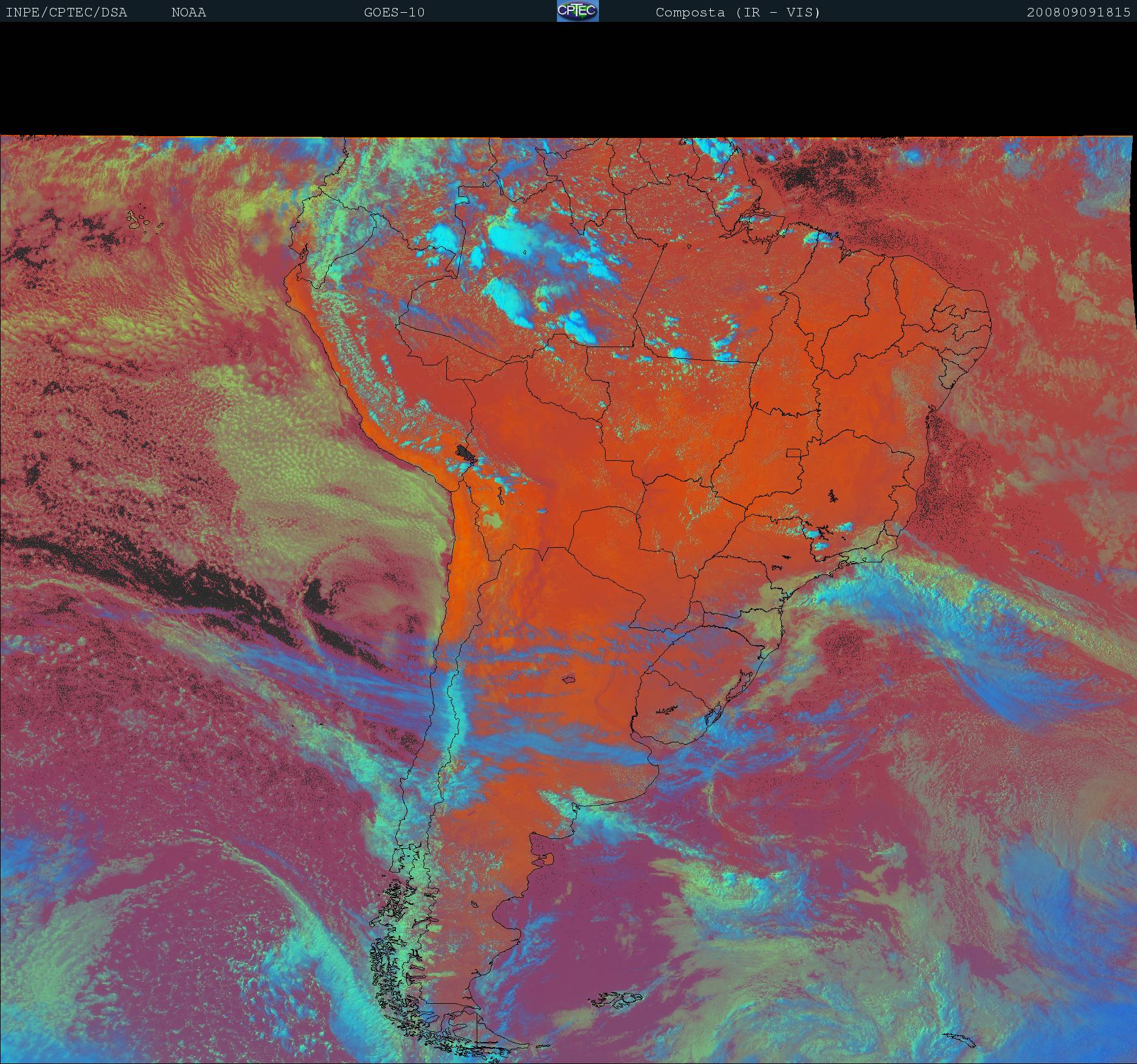Click the Distrito Federal rectangle in Brazil

pyautogui.click(x=793, y=453)
